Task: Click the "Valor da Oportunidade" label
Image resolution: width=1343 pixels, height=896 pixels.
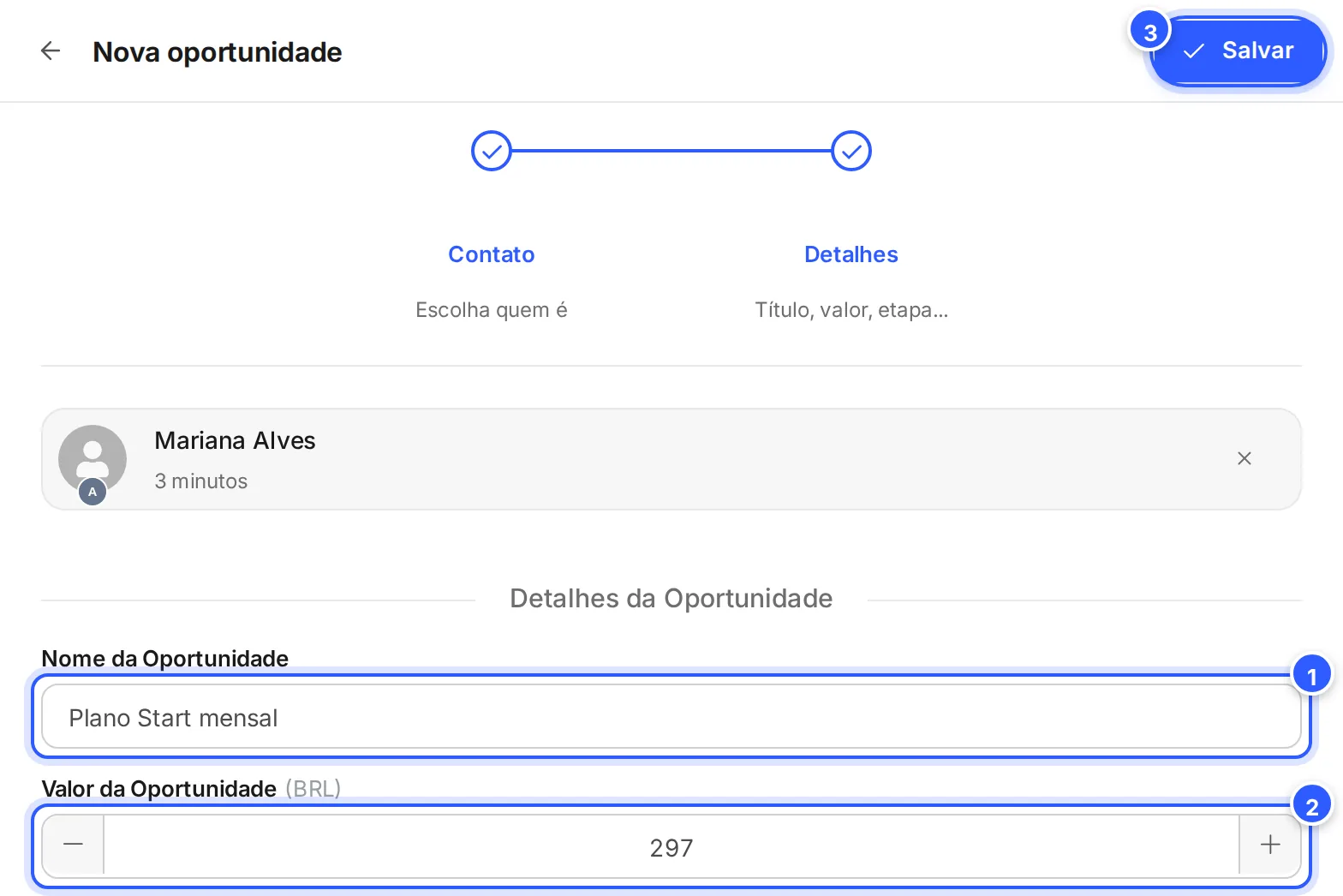Action: [x=159, y=789]
